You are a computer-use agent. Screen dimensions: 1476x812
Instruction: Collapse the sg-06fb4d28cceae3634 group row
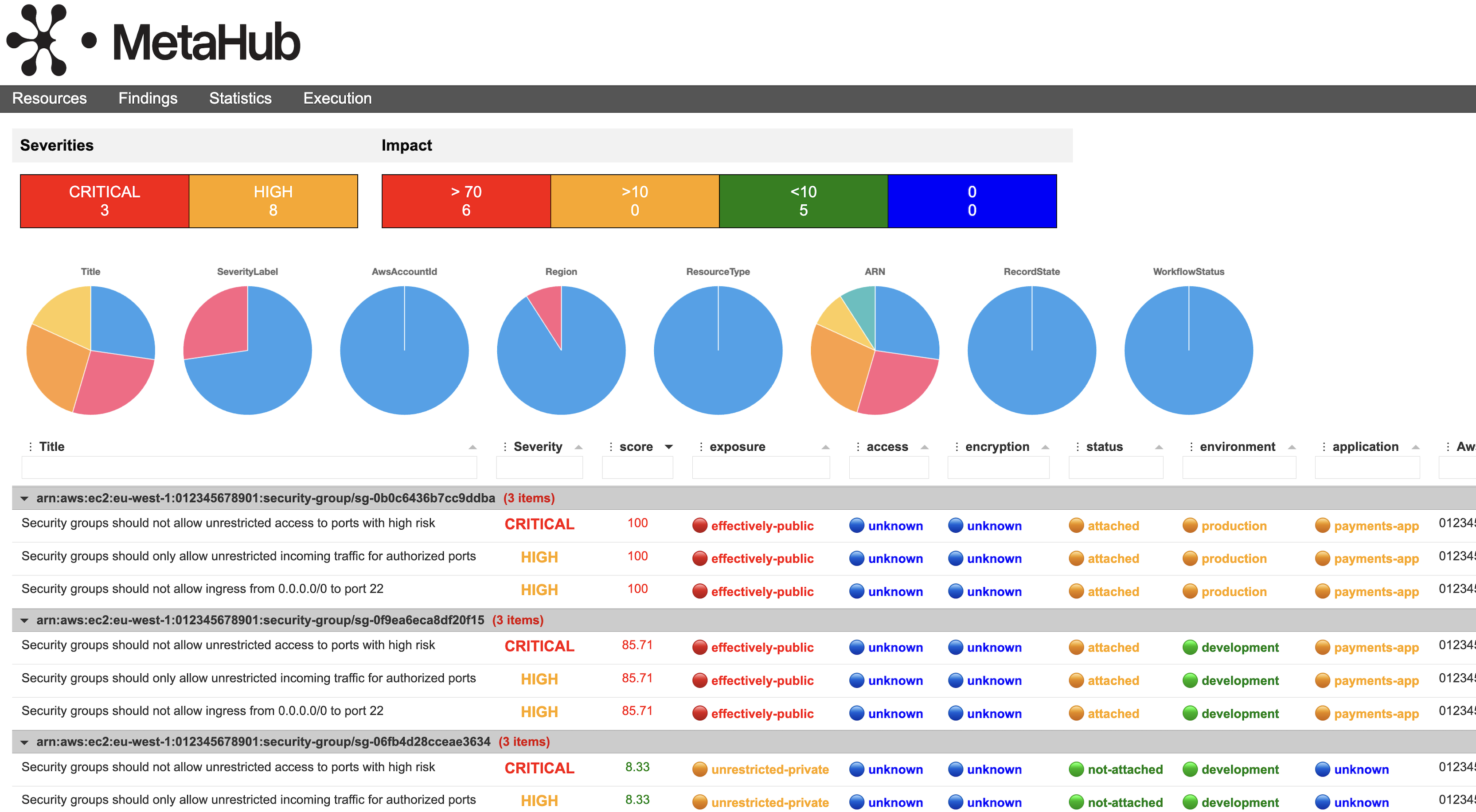point(24,742)
